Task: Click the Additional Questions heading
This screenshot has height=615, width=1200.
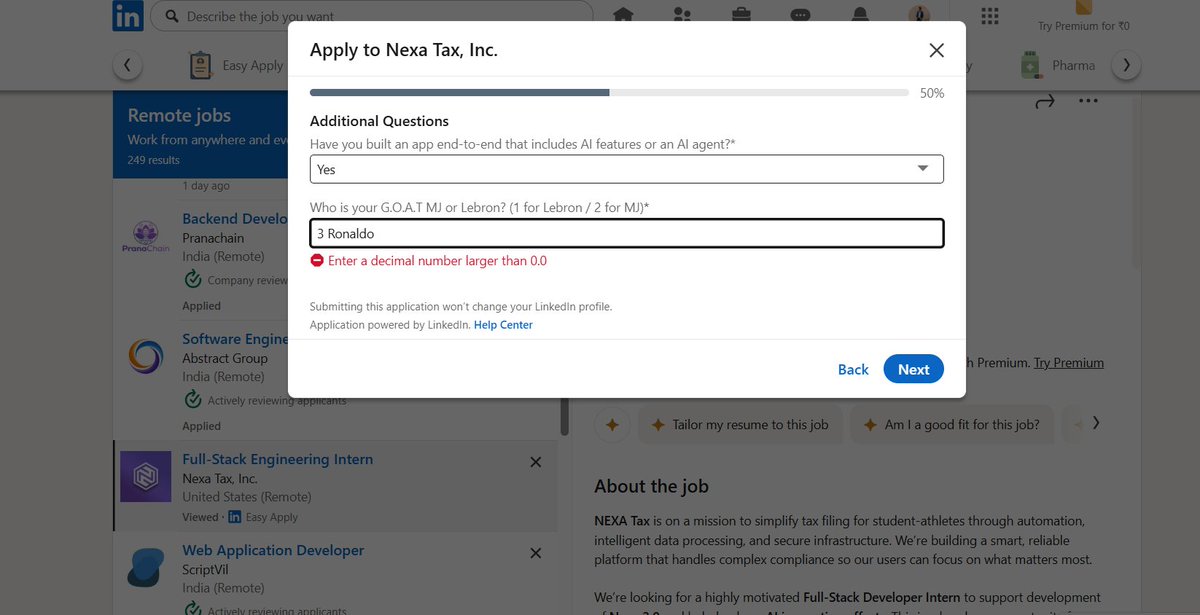Action: coord(379,121)
